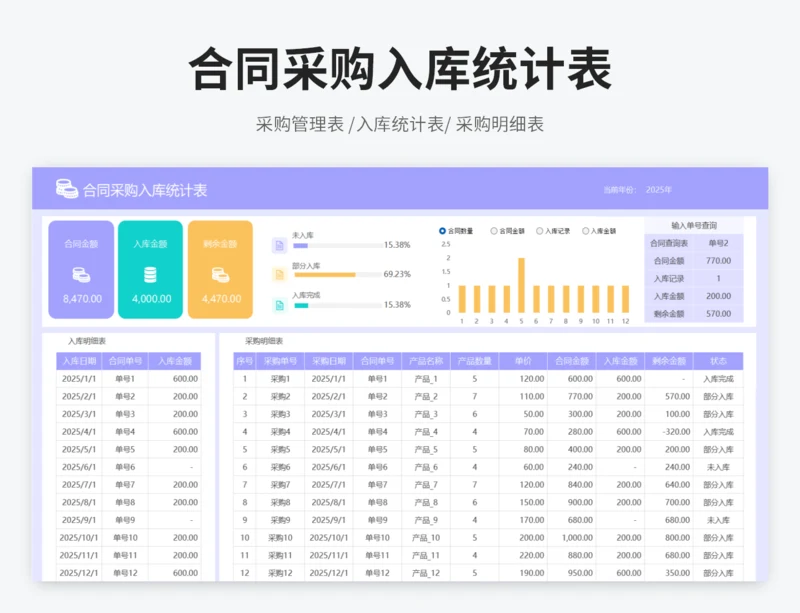Select the 合同数量 radio button

click(442, 231)
